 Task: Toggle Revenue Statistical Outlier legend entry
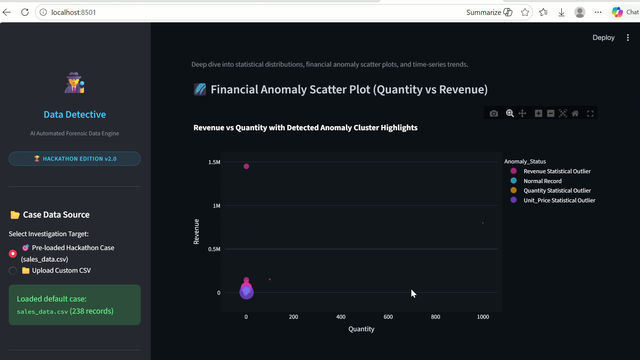551,171
